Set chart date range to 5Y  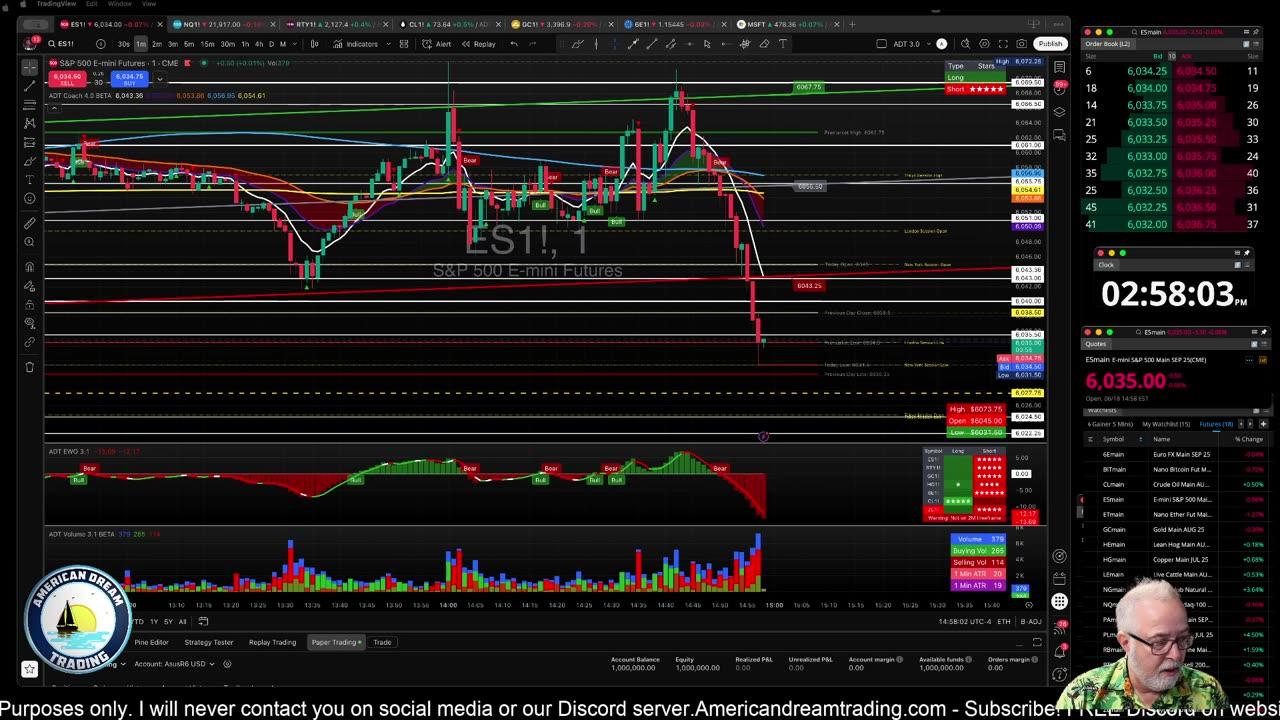coord(168,621)
